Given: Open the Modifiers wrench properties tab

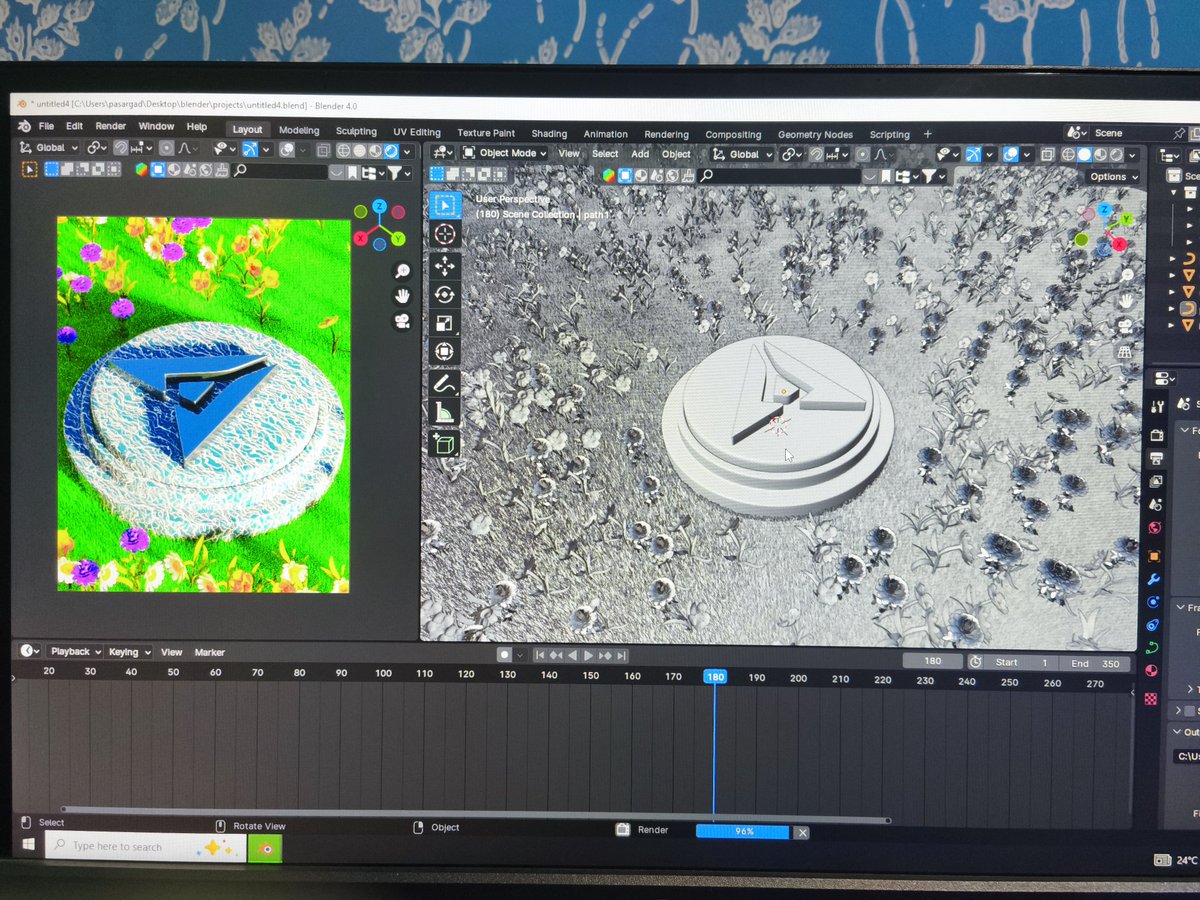Looking at the screenshot, I should (1153, 579).
